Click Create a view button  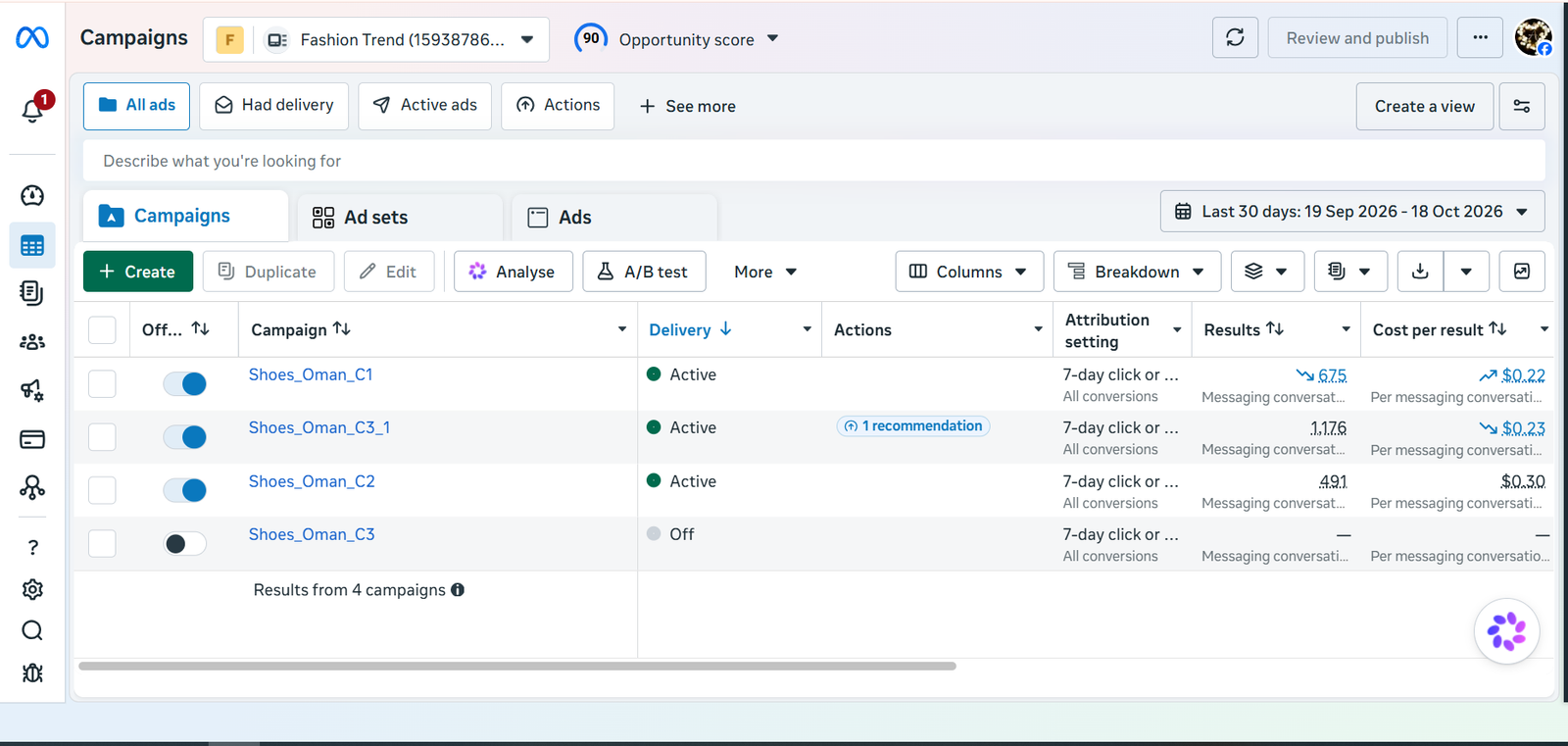coord(1424,106)
